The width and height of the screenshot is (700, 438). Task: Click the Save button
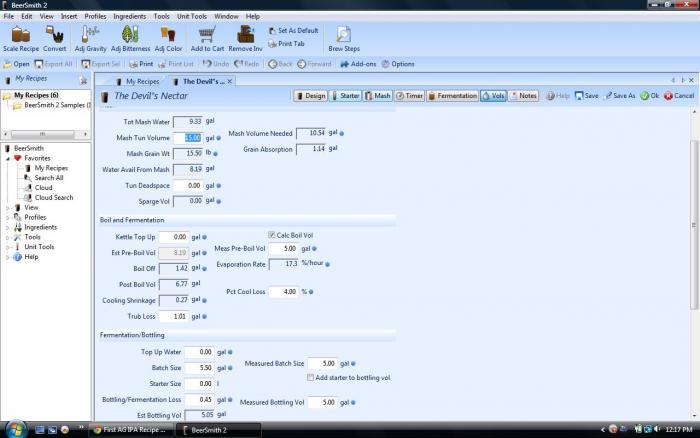click(587, 96)
